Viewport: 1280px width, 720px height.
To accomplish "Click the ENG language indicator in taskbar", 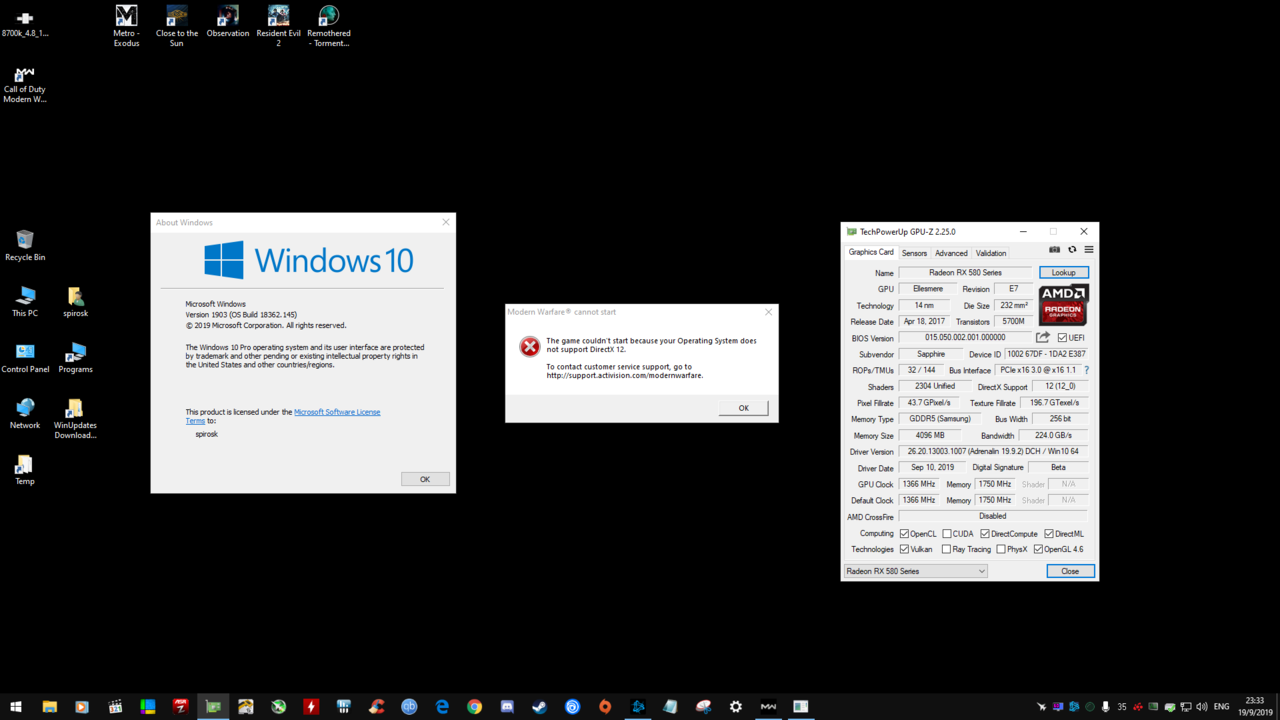I will click(1221, 707).
